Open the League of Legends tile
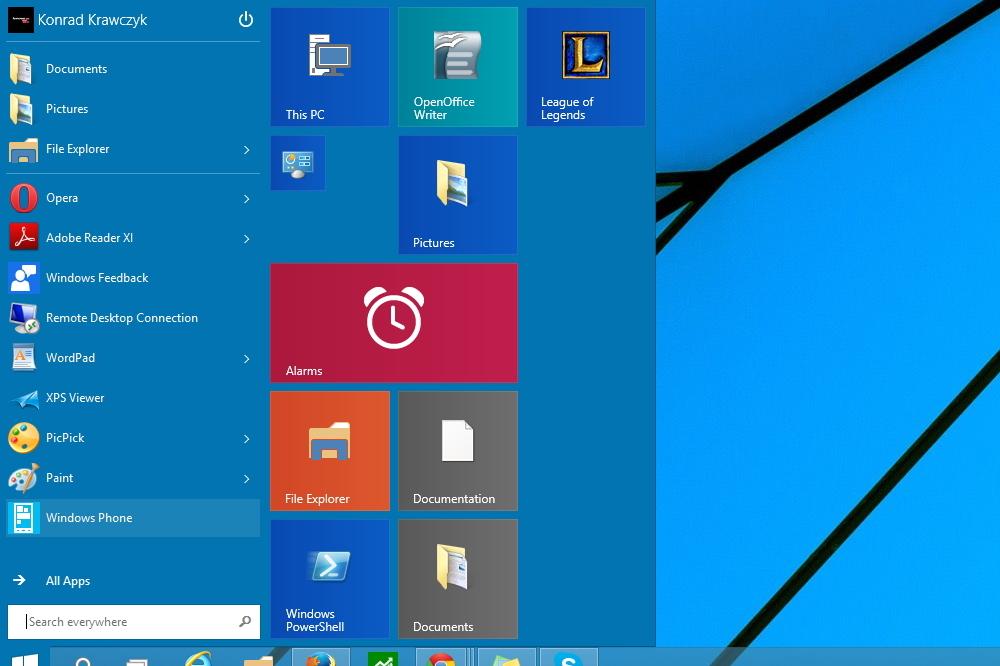Screen dimensions: 1000x666 pyautogui.click(x=585, y=67)
